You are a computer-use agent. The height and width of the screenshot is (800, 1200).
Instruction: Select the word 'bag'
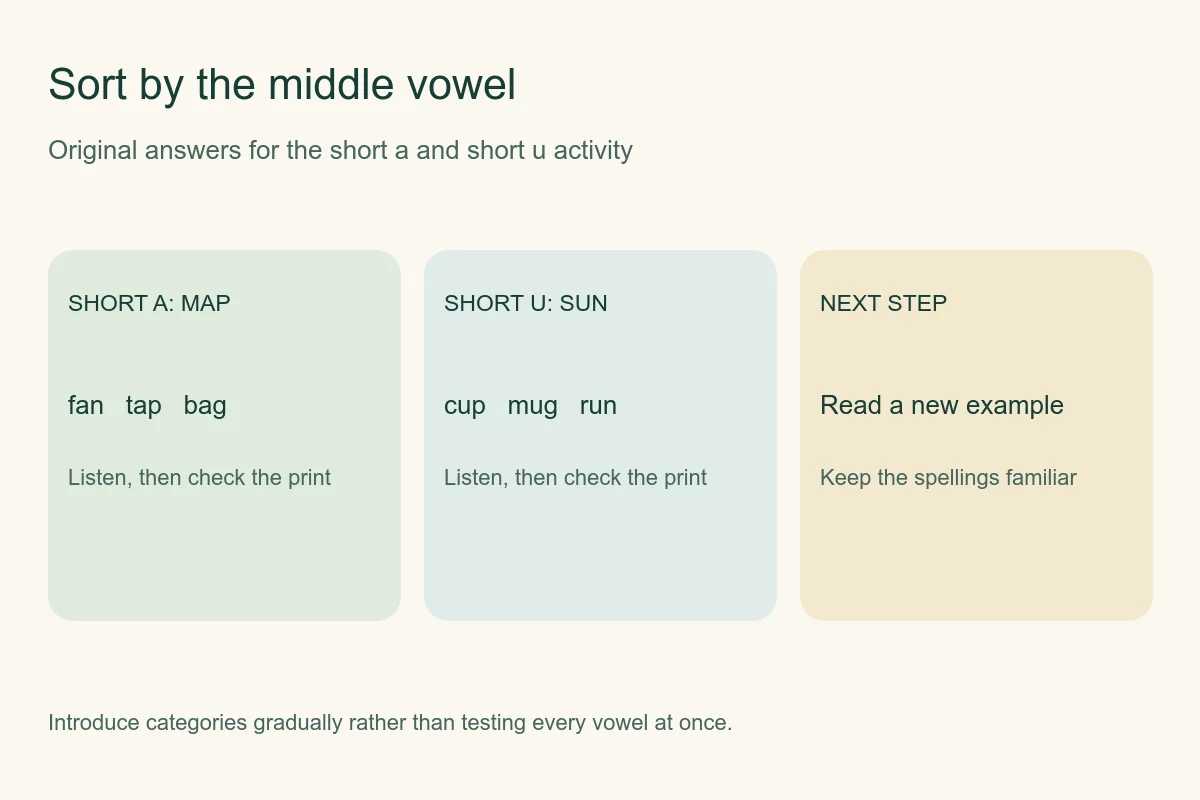205,406
